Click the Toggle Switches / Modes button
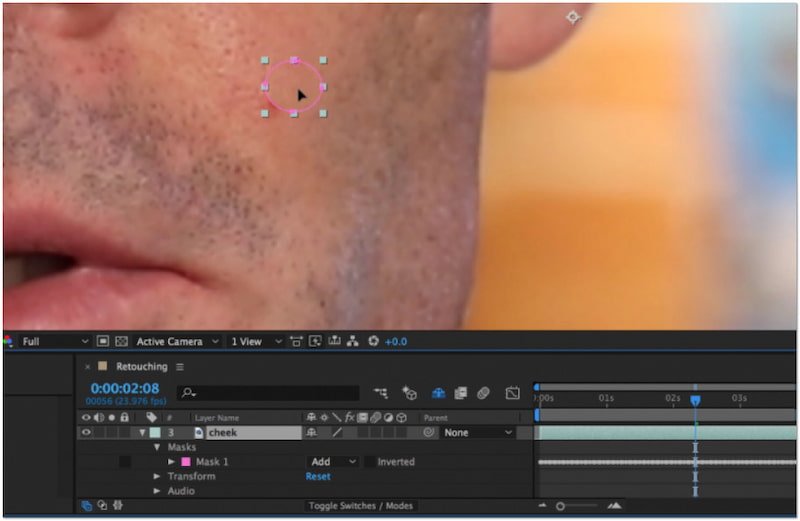 (x=362, y=506)
